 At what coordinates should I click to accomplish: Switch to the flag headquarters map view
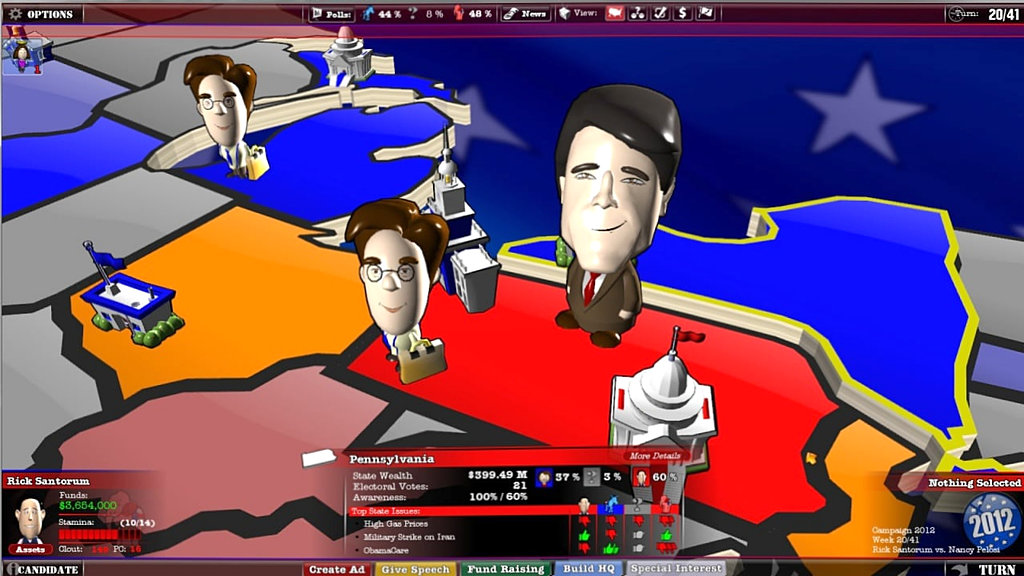point(705,13)
